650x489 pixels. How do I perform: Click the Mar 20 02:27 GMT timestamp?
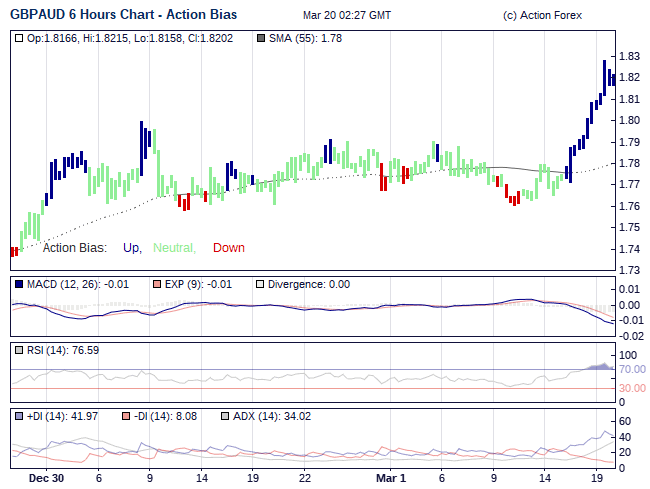click(347, 16)
